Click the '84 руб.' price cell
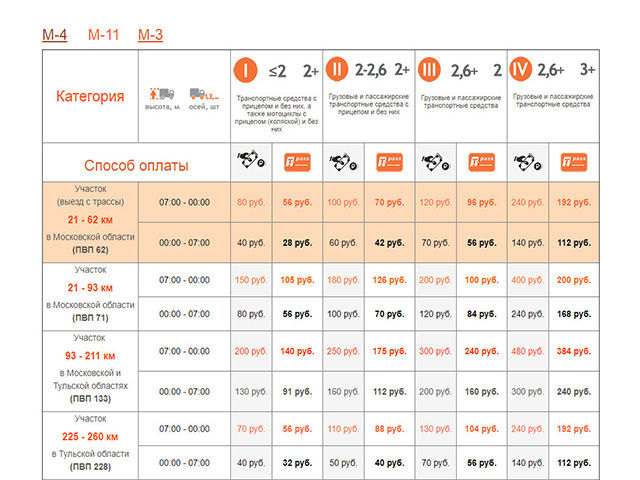Image resolution: width=640 pixels, height=480 pixels. pos(482,314)
